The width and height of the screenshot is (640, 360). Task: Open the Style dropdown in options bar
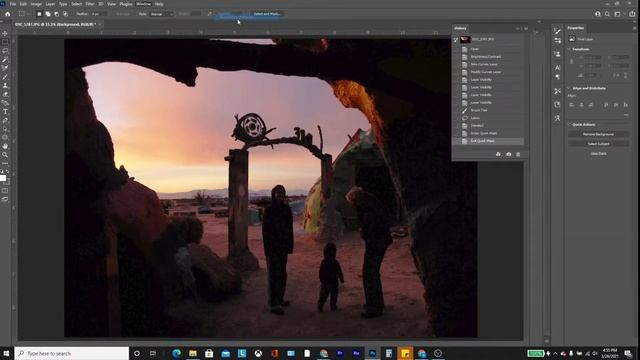click(162, 14)
